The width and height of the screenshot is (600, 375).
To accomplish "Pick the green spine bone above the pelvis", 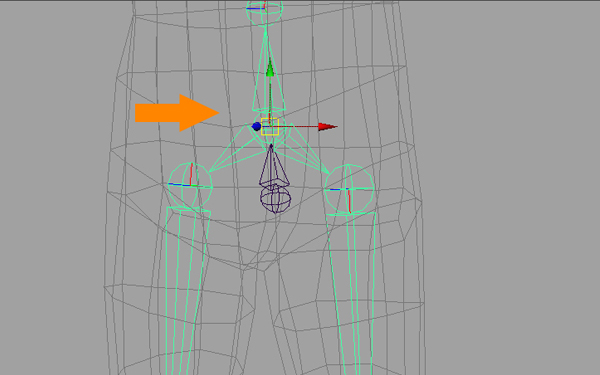I will [268, 71].
